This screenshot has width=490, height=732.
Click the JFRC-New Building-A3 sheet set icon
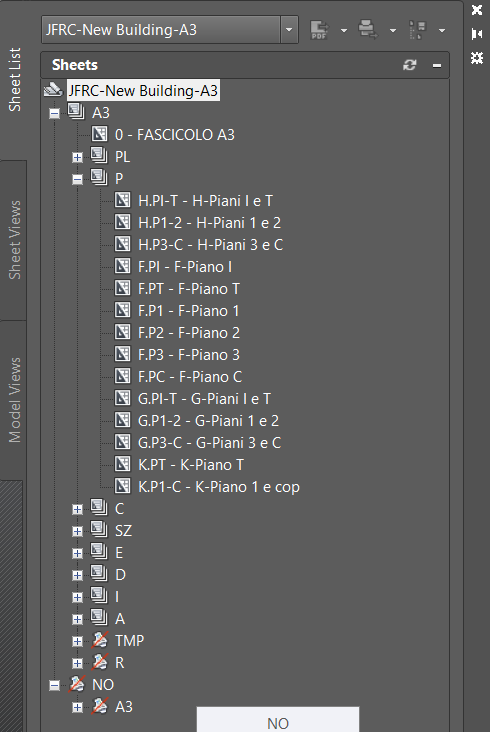53,90
